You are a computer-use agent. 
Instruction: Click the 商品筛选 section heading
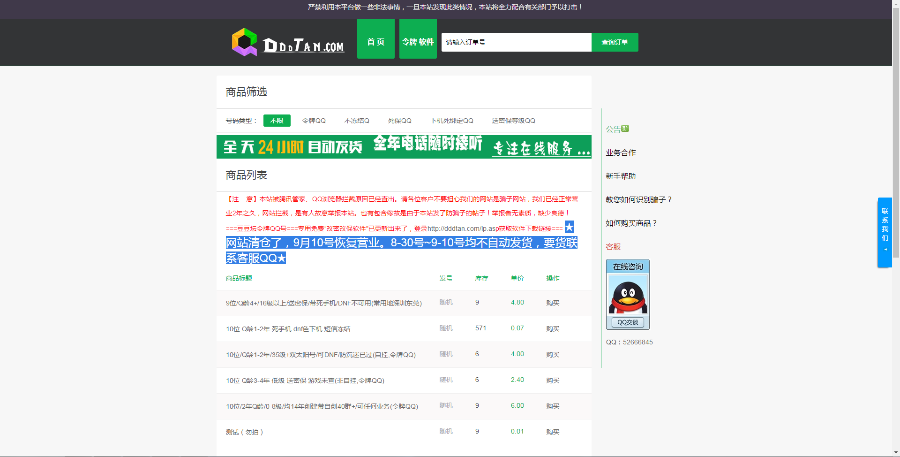[x=246, y=92]
